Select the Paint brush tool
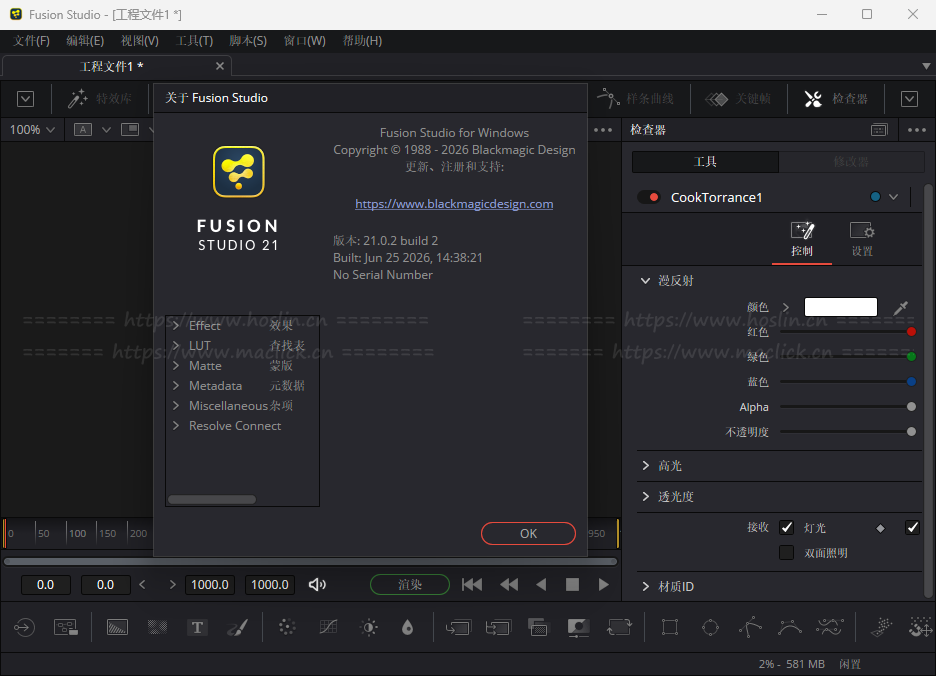The height and width of the screenshot is (676, 936). point(238,627)
